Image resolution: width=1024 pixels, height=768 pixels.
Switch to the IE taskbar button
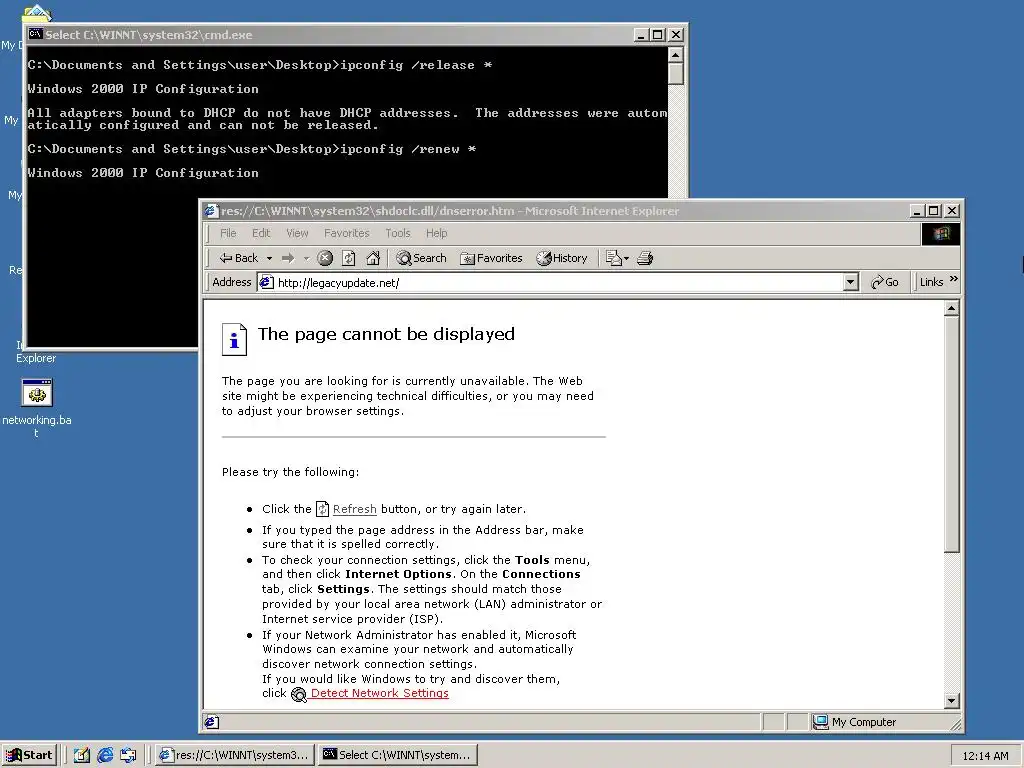(236, 755)
